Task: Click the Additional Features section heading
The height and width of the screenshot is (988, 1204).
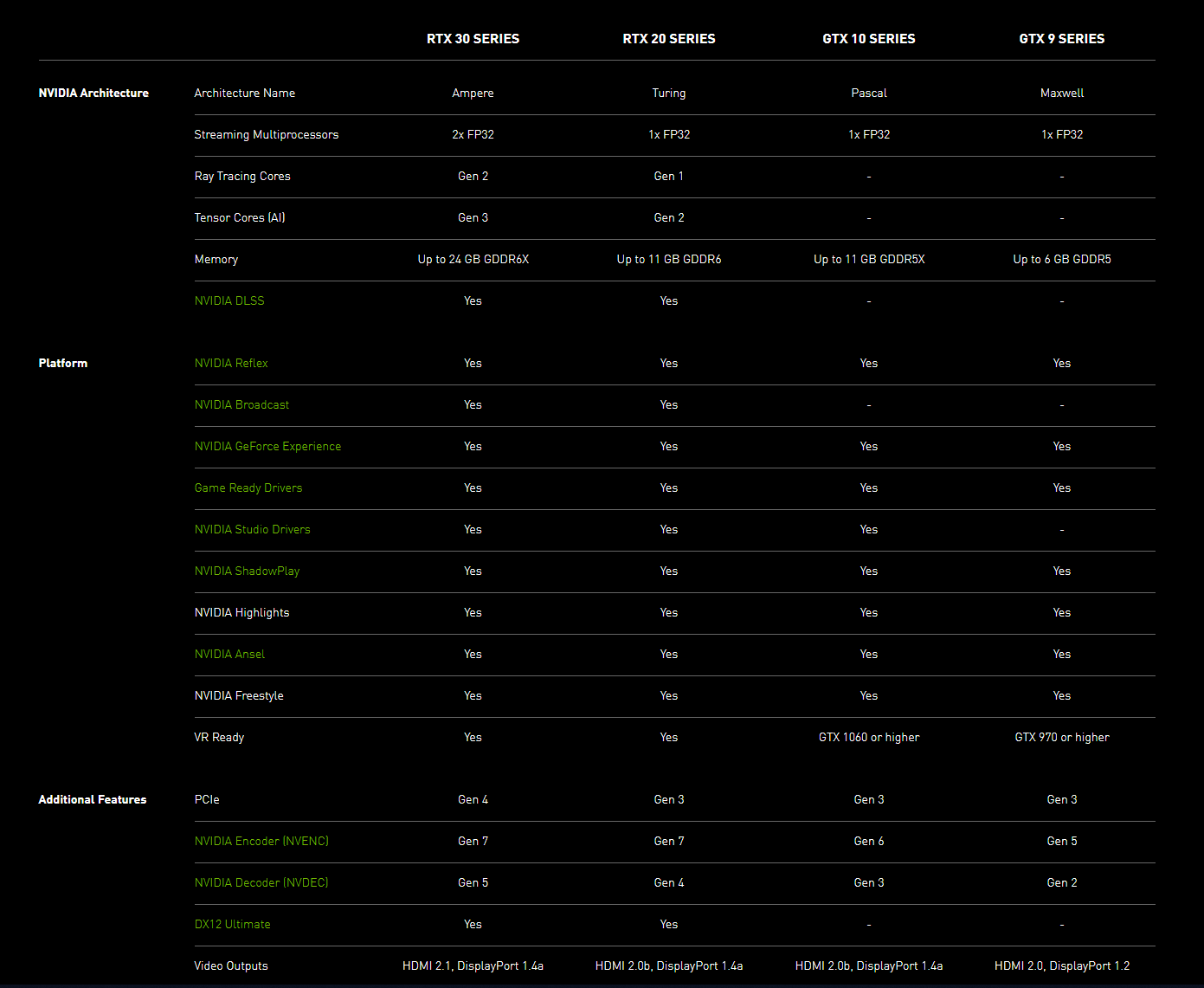Action: point(93,799)
